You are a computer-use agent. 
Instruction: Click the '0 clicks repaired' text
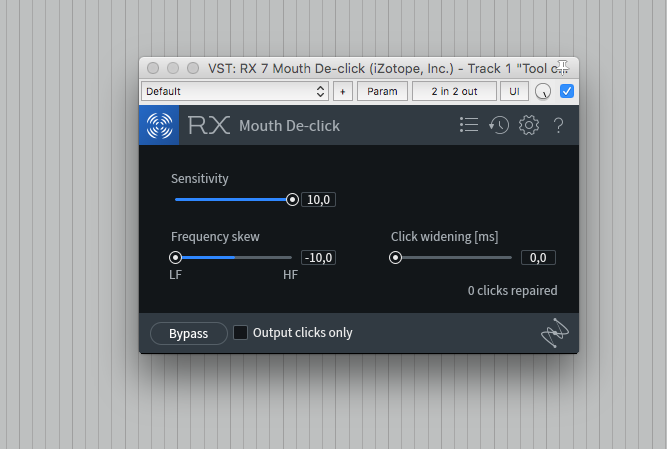512,290
